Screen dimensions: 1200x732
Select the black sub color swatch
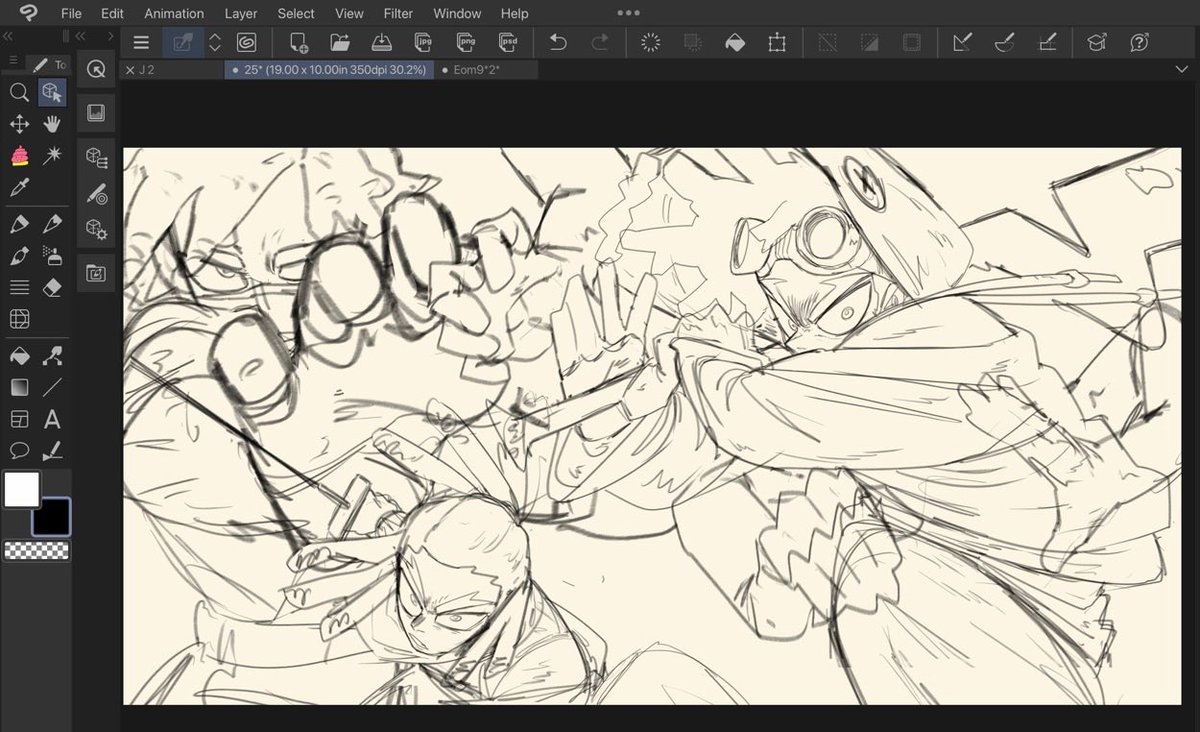(x=52, y=516)
